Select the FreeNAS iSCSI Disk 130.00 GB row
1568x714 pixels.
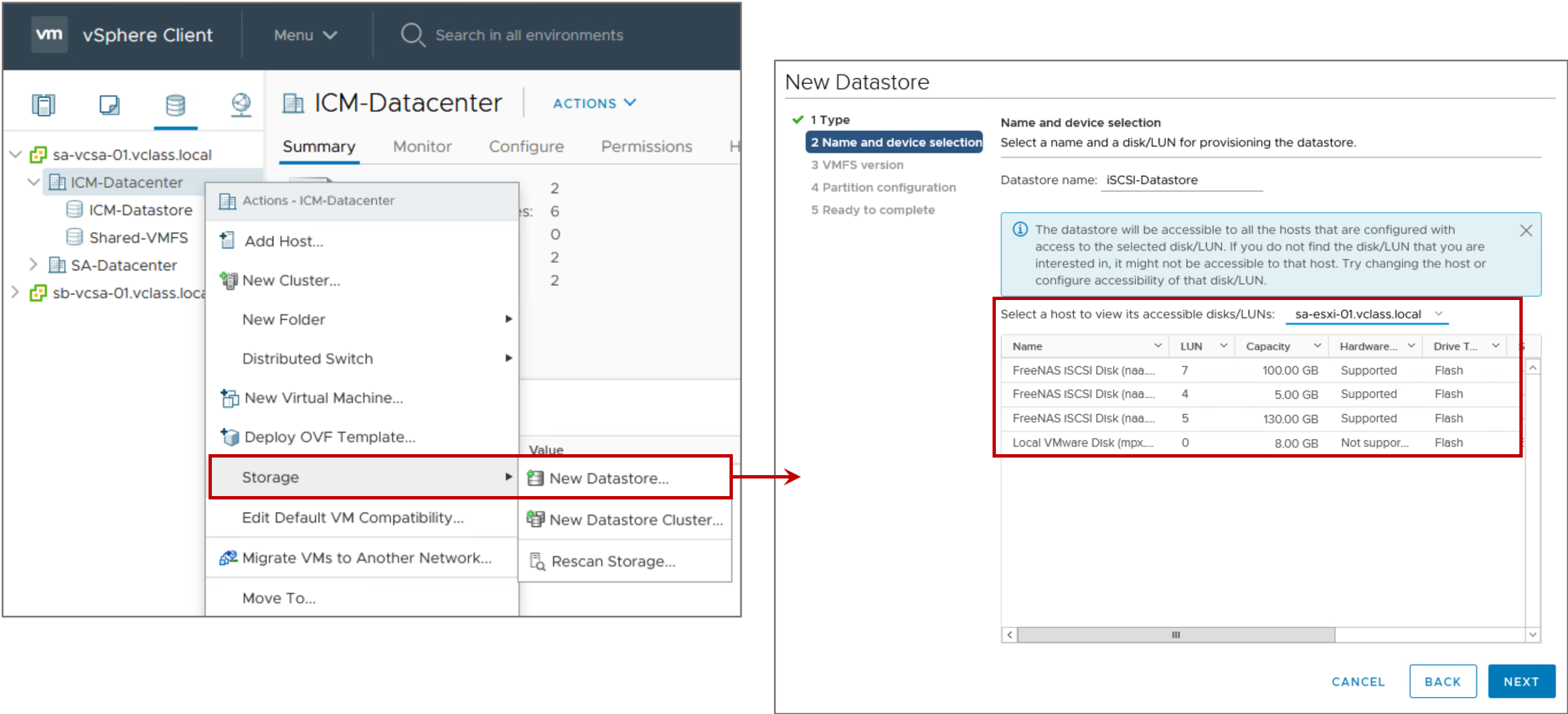pos(1261,418)
